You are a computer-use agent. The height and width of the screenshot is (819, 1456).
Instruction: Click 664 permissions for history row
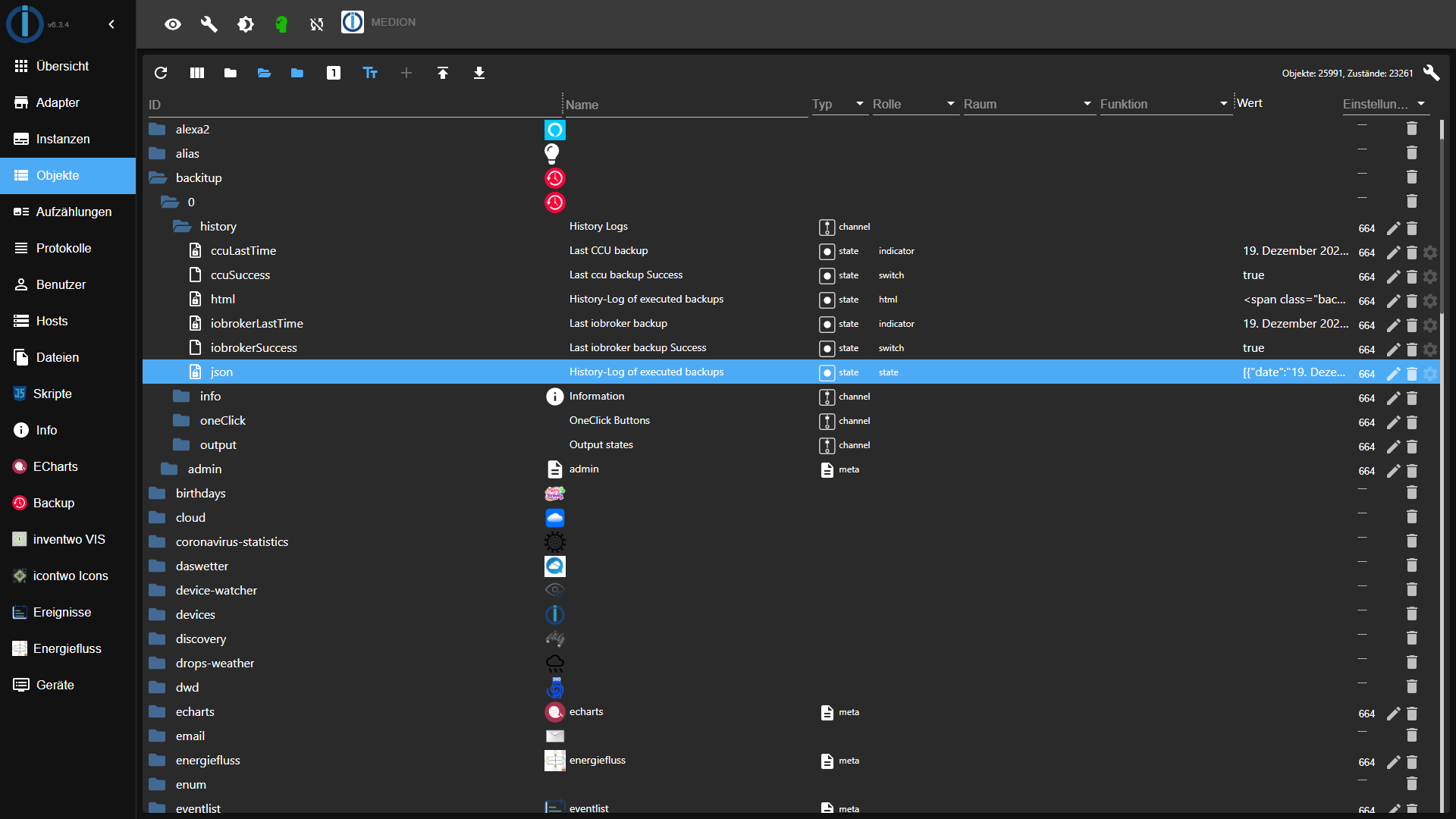coord(1367,227)
